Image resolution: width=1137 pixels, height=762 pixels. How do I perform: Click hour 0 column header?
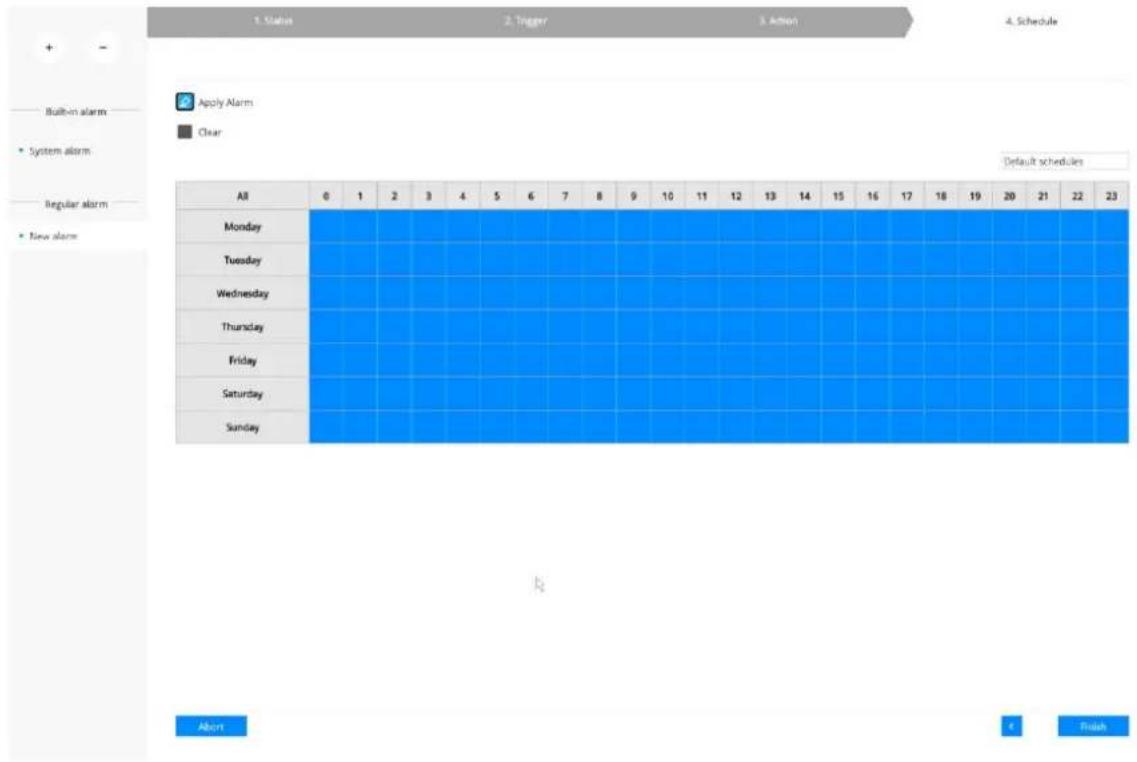(x=326, y=196)
